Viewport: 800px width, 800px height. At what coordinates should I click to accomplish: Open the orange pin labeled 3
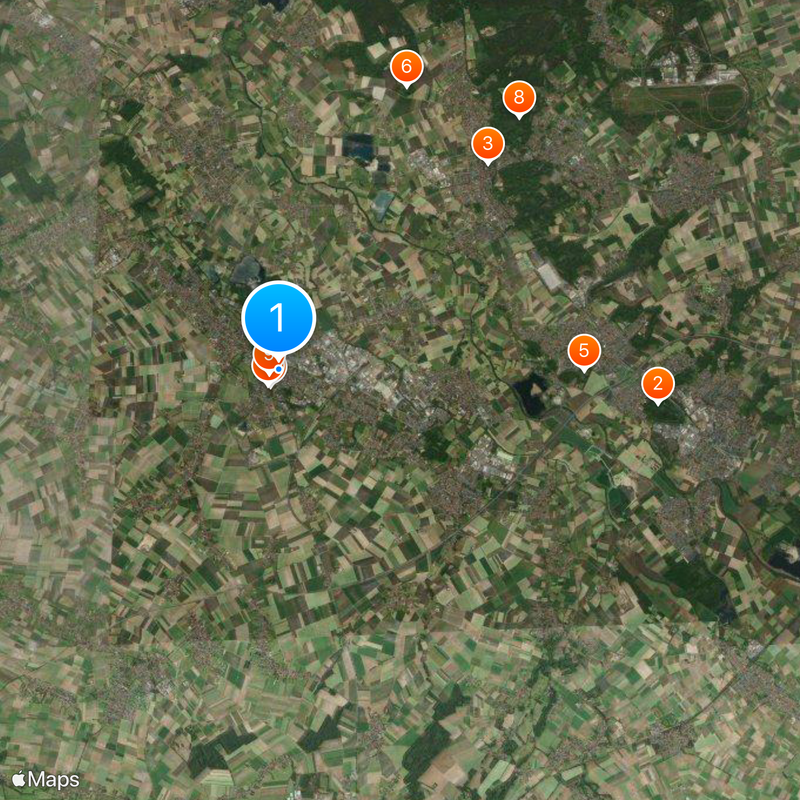tap(488, 144)
